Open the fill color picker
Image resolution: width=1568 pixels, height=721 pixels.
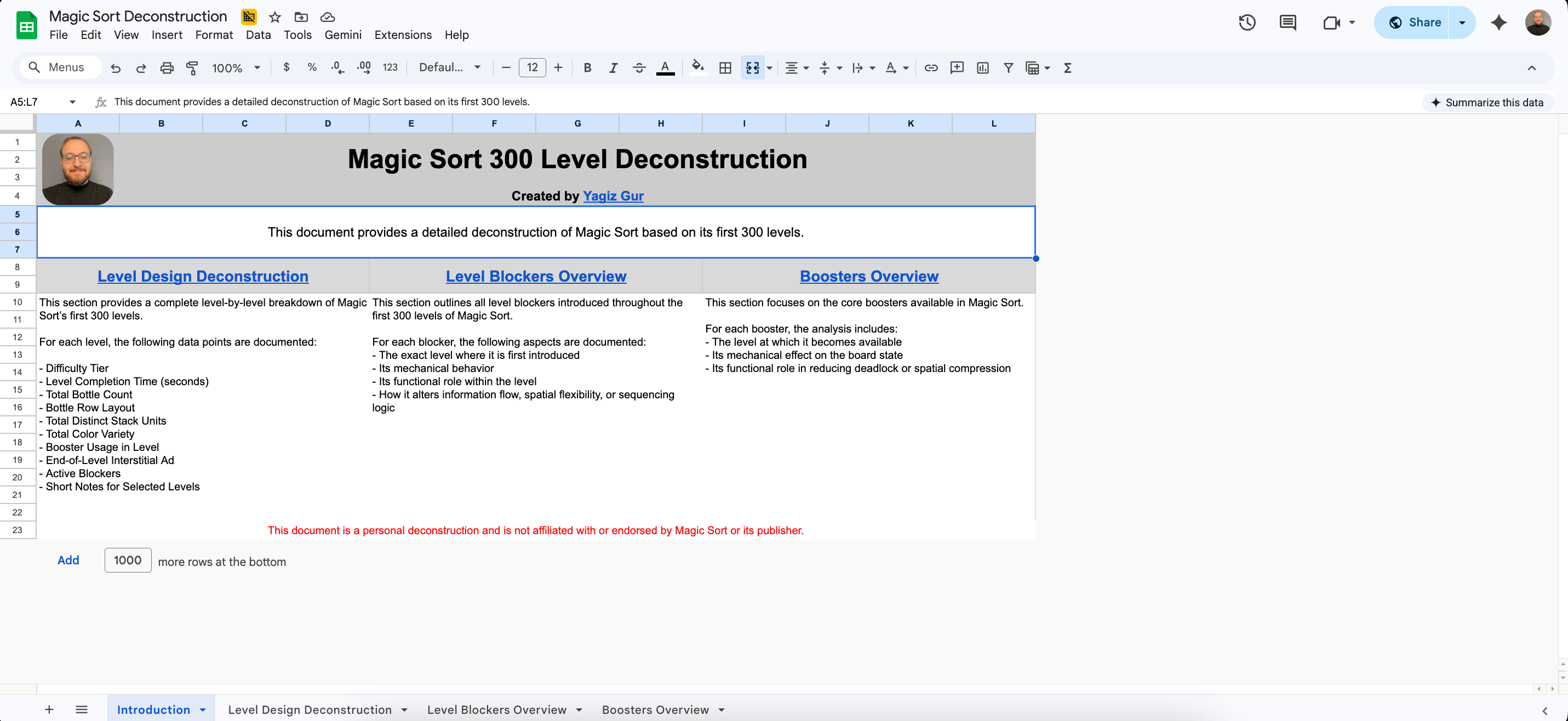pos(697,66)
